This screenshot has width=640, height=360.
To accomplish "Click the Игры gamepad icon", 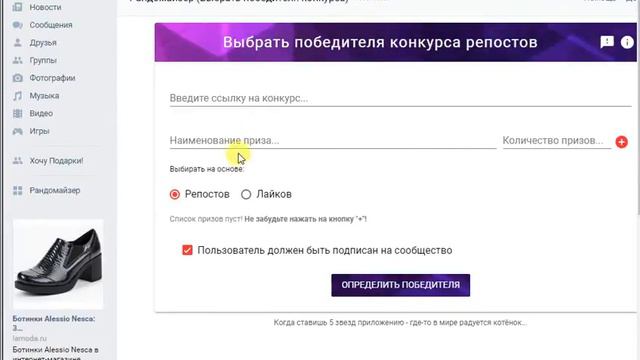I will [x=18, y=131].
